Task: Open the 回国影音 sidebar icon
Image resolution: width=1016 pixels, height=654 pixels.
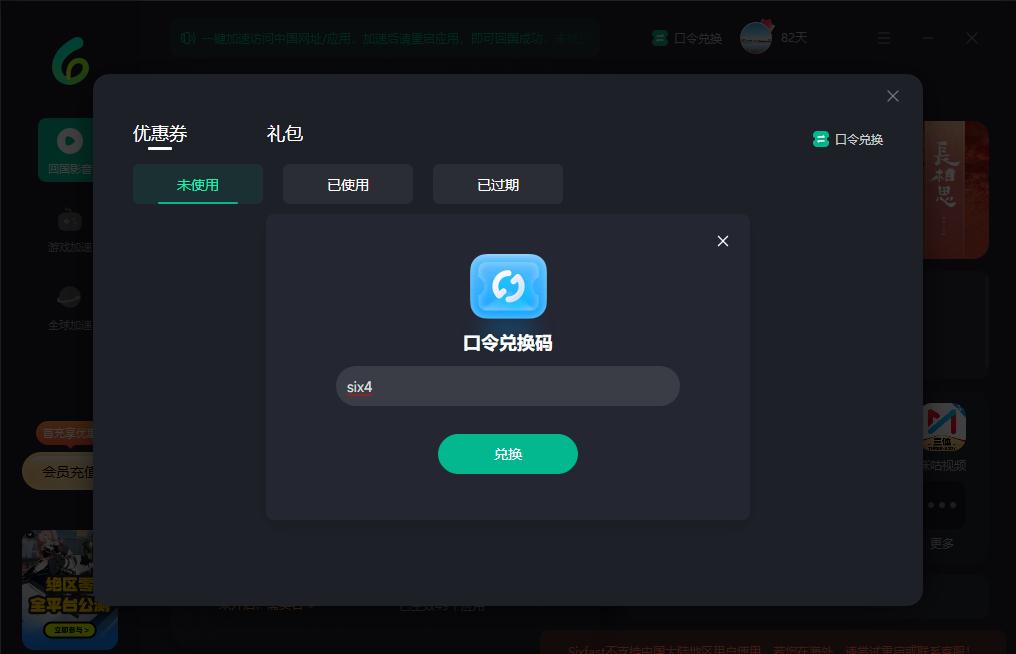Action: pos(69,150)
